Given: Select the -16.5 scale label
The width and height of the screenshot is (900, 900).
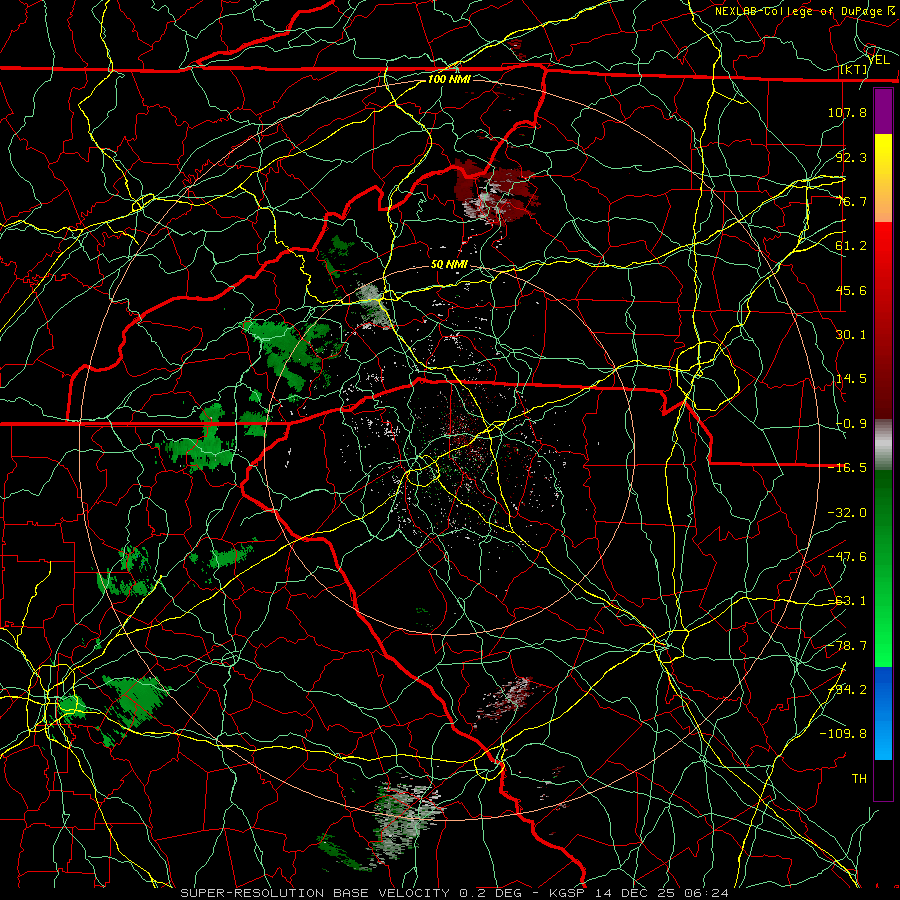Looking at the screenshot, I should [847, 468].
